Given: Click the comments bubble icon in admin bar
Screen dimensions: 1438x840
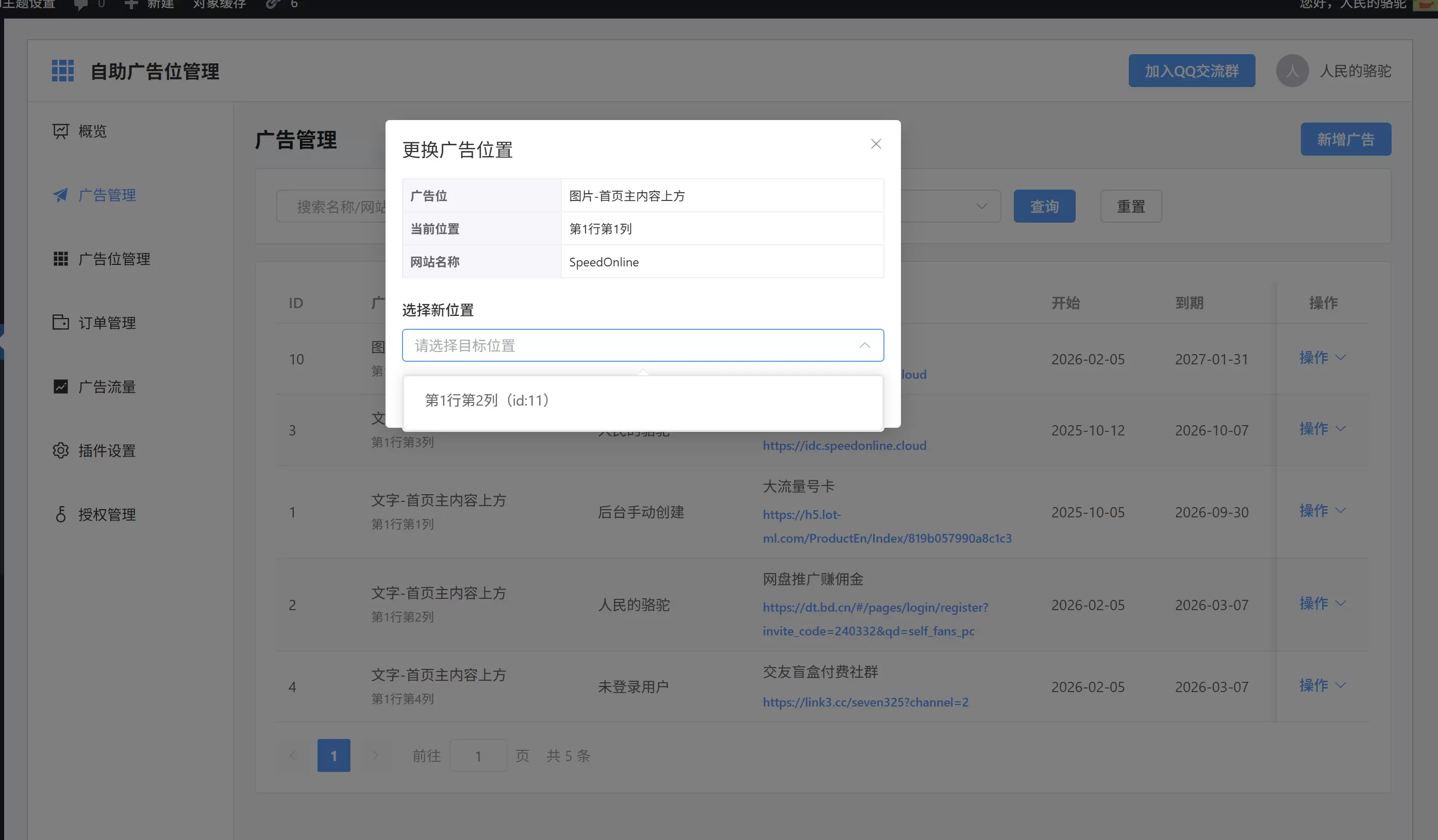Looking at the screenshot, I should (81, 5).
